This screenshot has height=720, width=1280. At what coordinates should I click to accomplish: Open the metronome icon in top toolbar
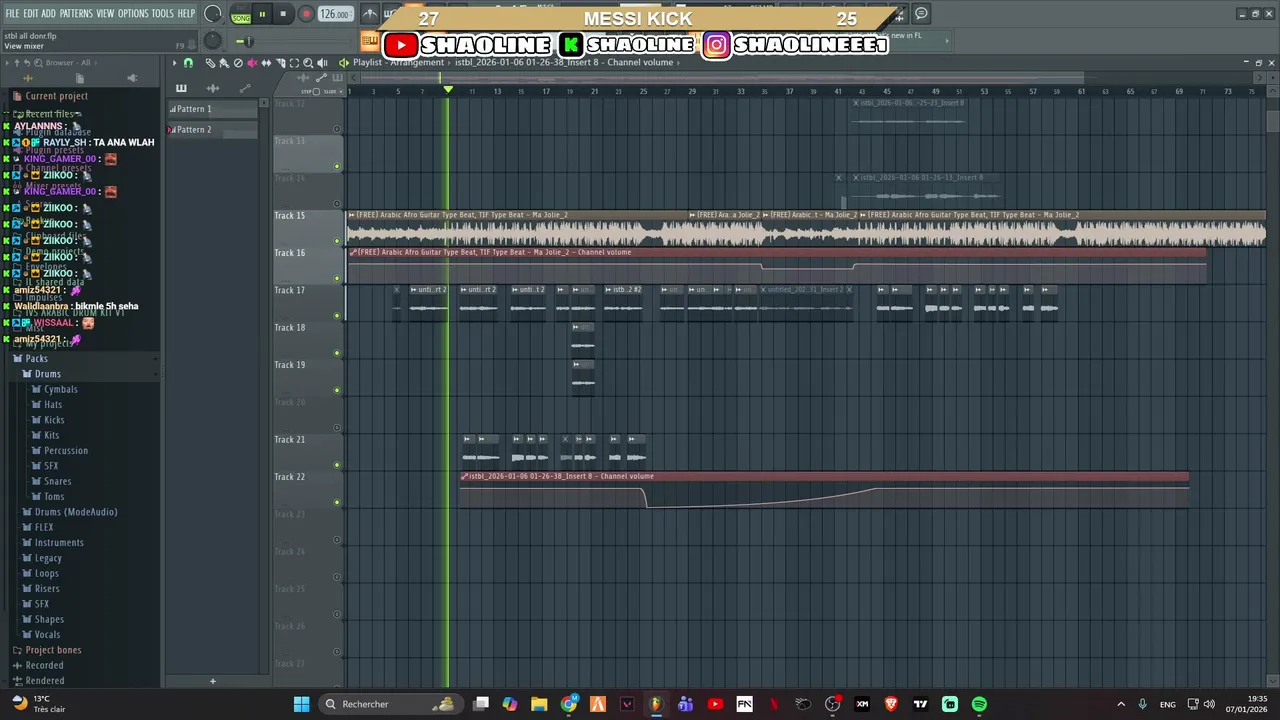(369, 14)
